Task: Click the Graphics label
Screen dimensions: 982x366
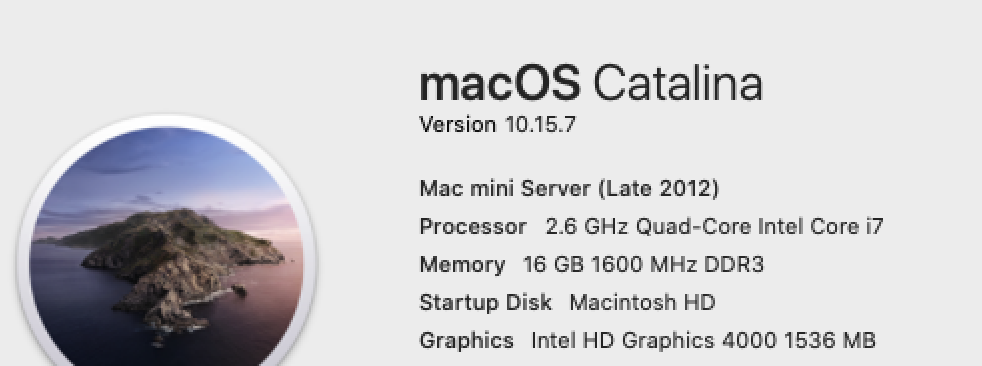Action: (x=467, y=340)
